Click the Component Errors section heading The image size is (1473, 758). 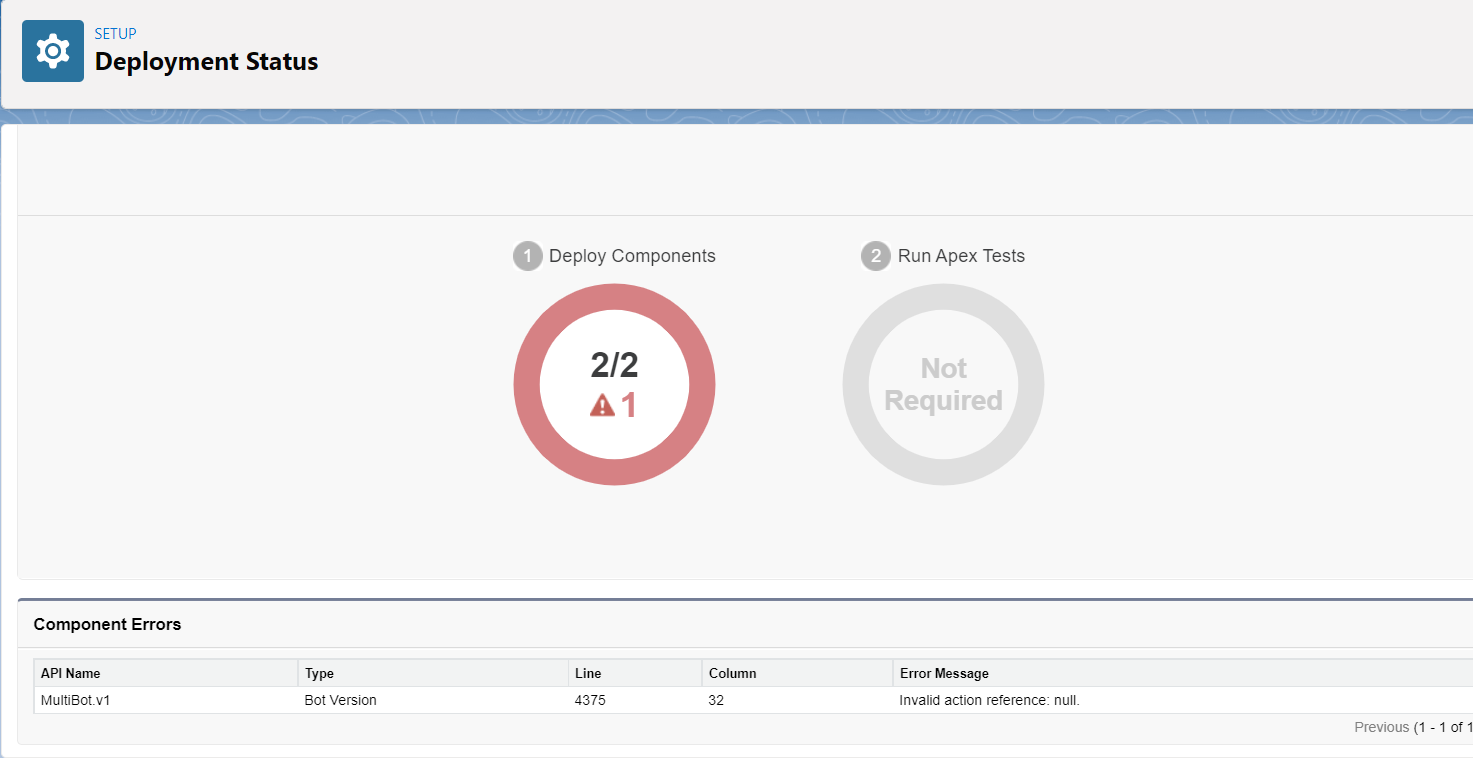click(108, 624)
